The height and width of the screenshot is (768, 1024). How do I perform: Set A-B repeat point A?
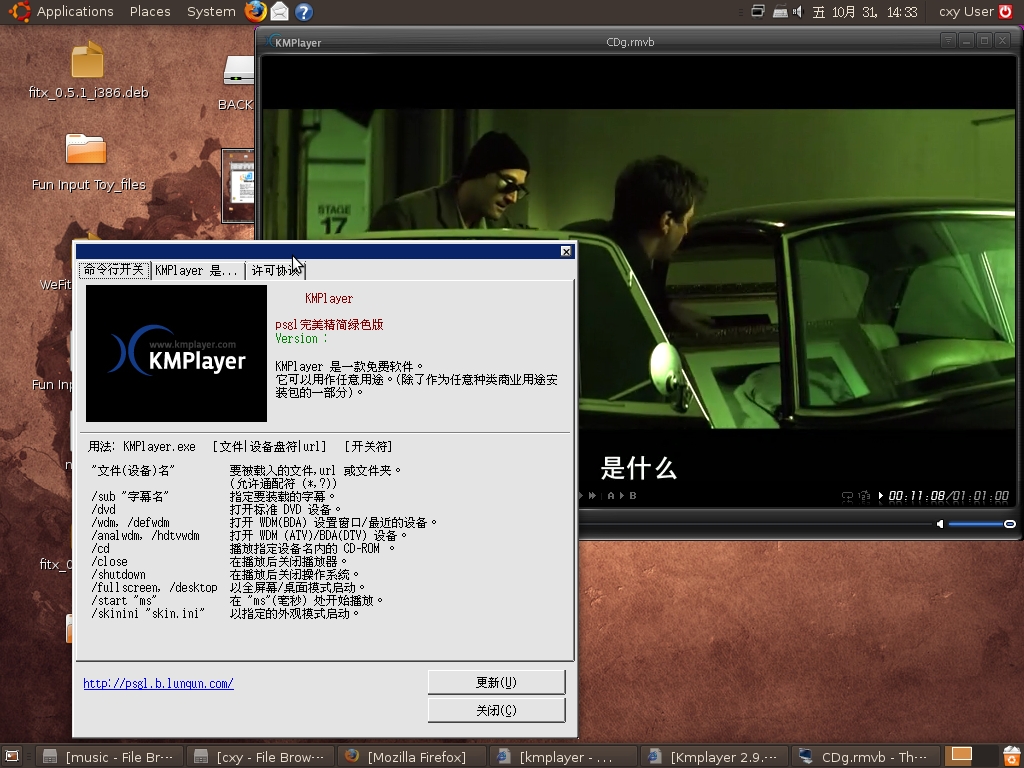pyautogui.click(x=611, y=496)
